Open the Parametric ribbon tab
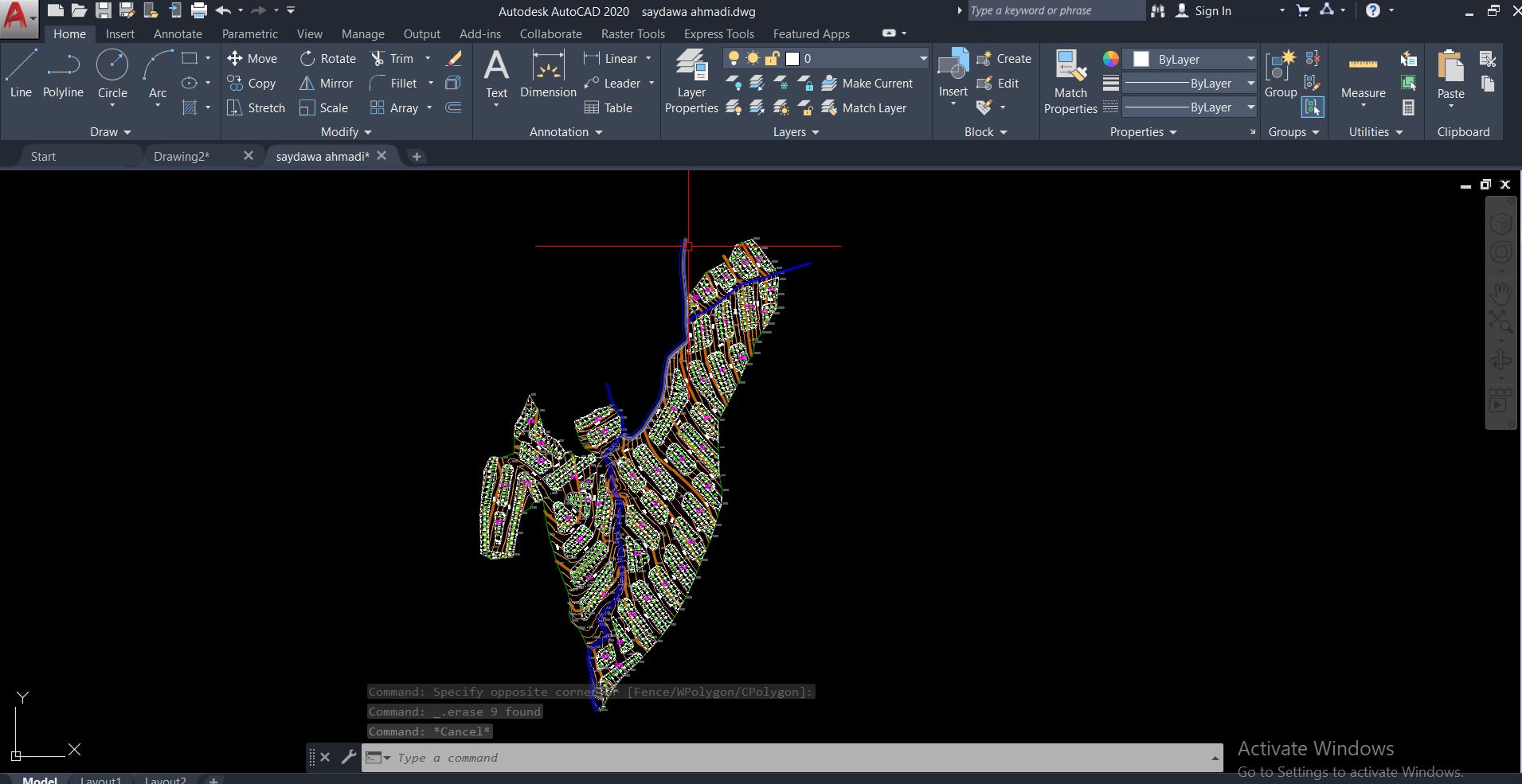Viewport: 1522px width, 784px height. tap(250, 33)
